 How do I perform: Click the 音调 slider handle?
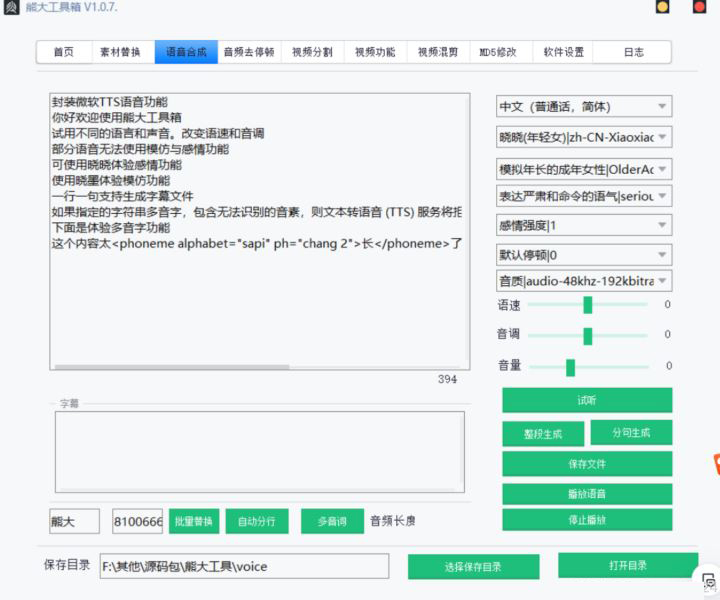pos(588,336)
